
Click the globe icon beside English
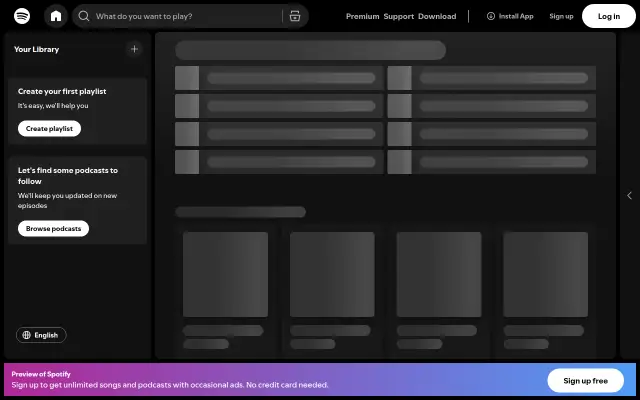[27, 335]
